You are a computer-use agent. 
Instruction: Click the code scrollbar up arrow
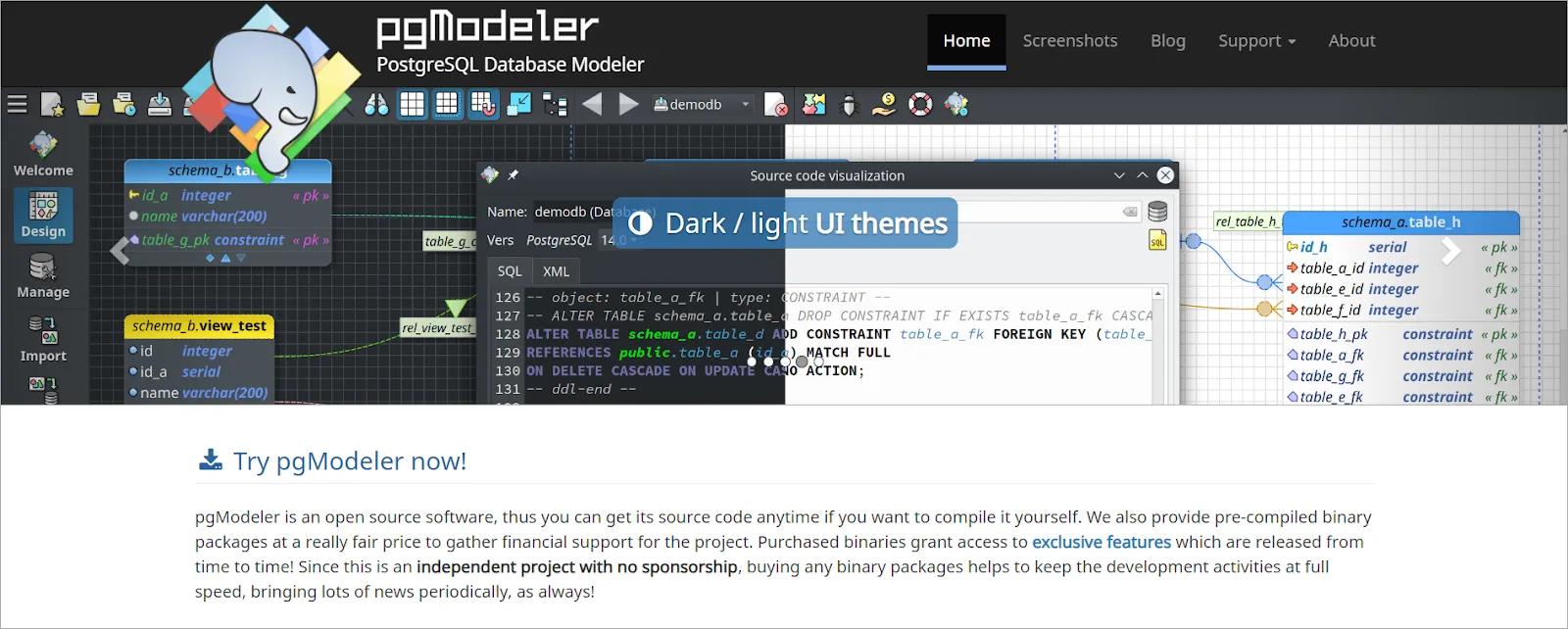(1158, 294)
